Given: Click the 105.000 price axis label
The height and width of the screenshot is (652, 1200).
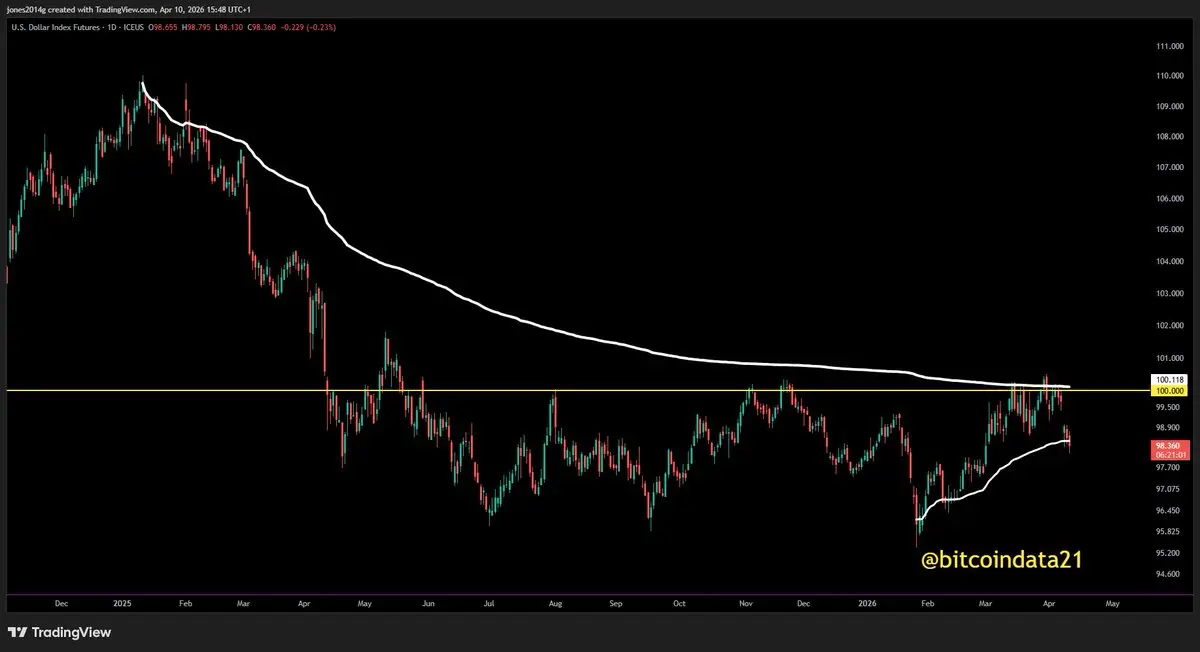Looking at the screenshot, I should tap(1170, 229).
